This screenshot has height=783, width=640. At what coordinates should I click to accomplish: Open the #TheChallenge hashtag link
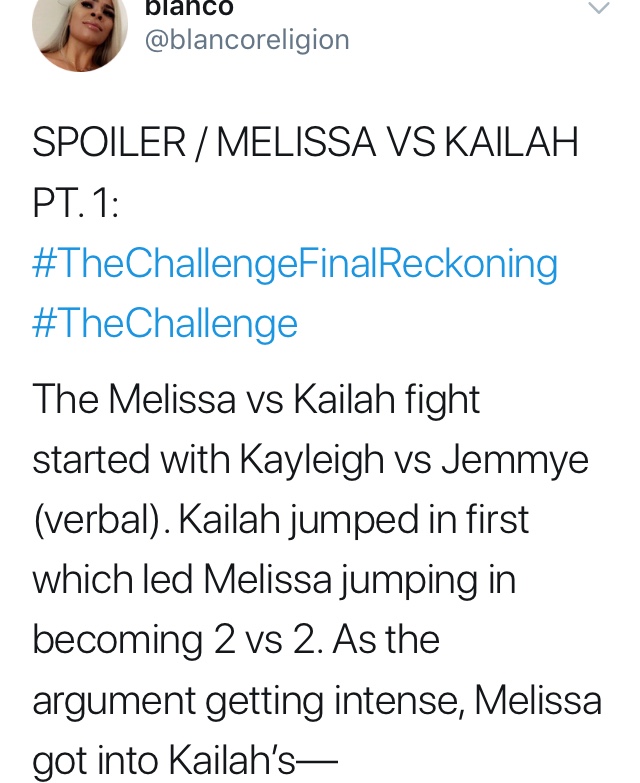165,324
